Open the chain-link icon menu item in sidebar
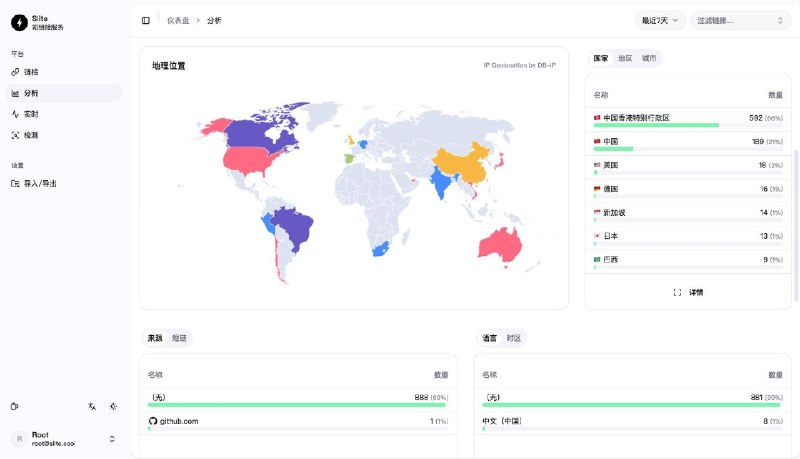 [63, 72]
